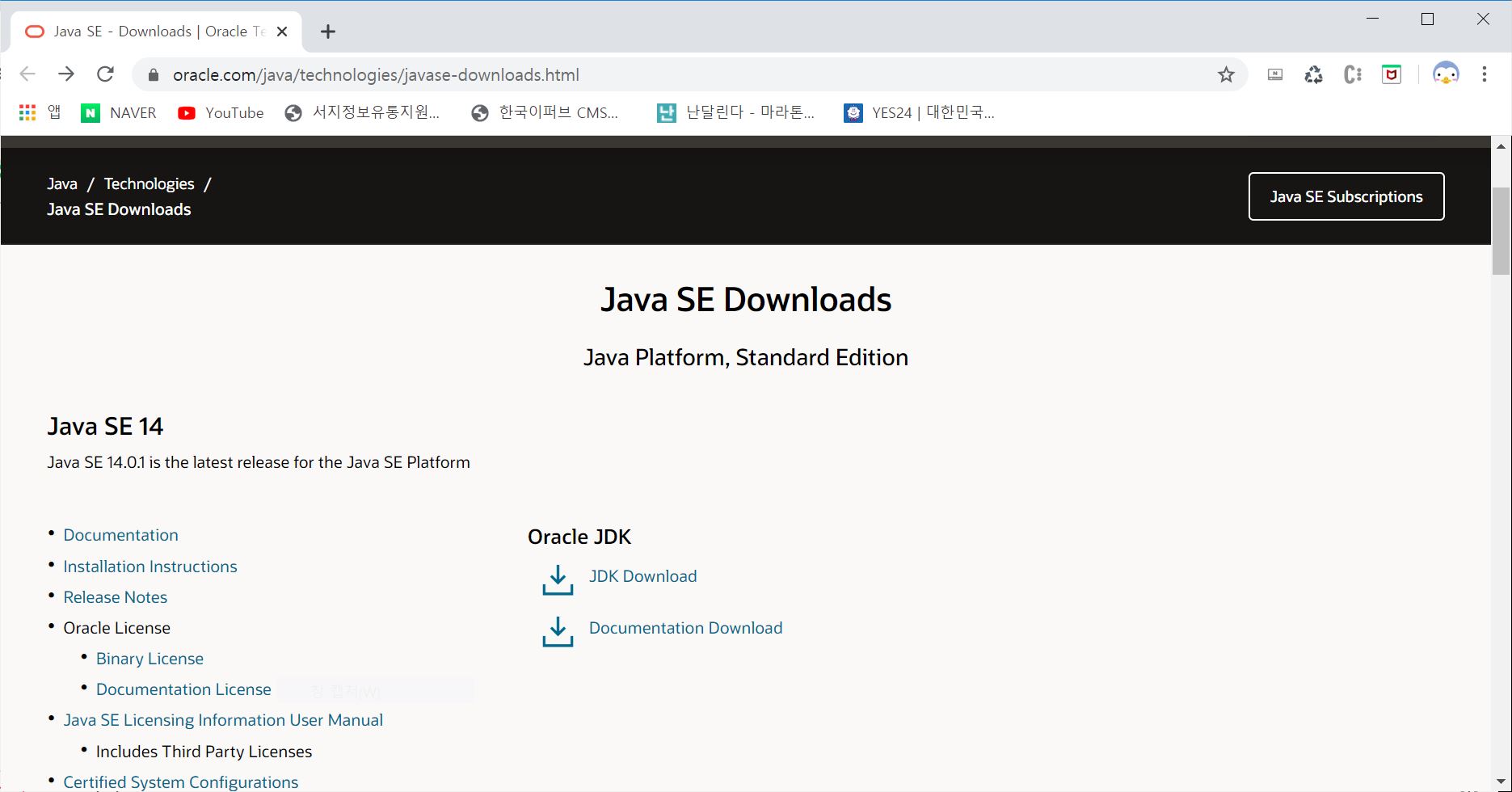Screen dimensions: 1512x792
Task: Click the address bar URL
Action: 376,75
